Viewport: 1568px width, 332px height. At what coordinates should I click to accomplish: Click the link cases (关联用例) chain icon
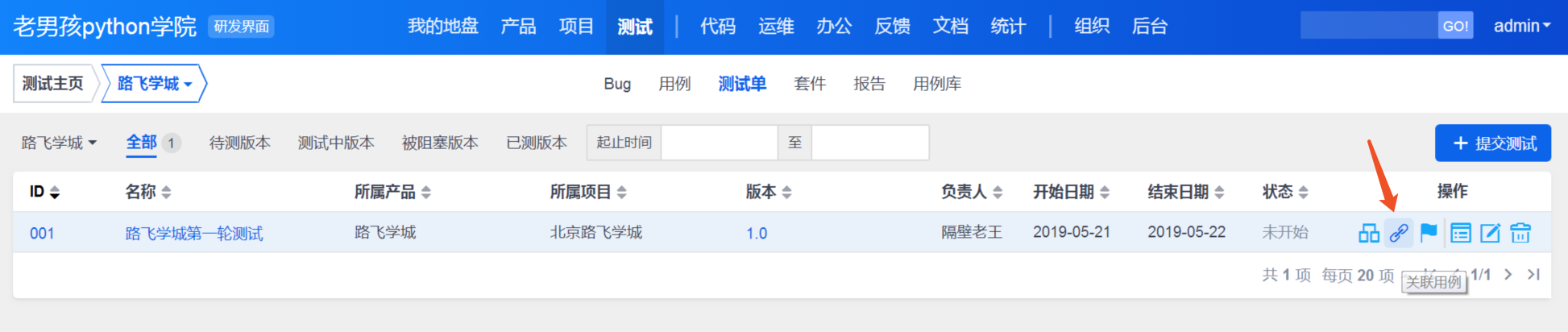[1399, 234]
